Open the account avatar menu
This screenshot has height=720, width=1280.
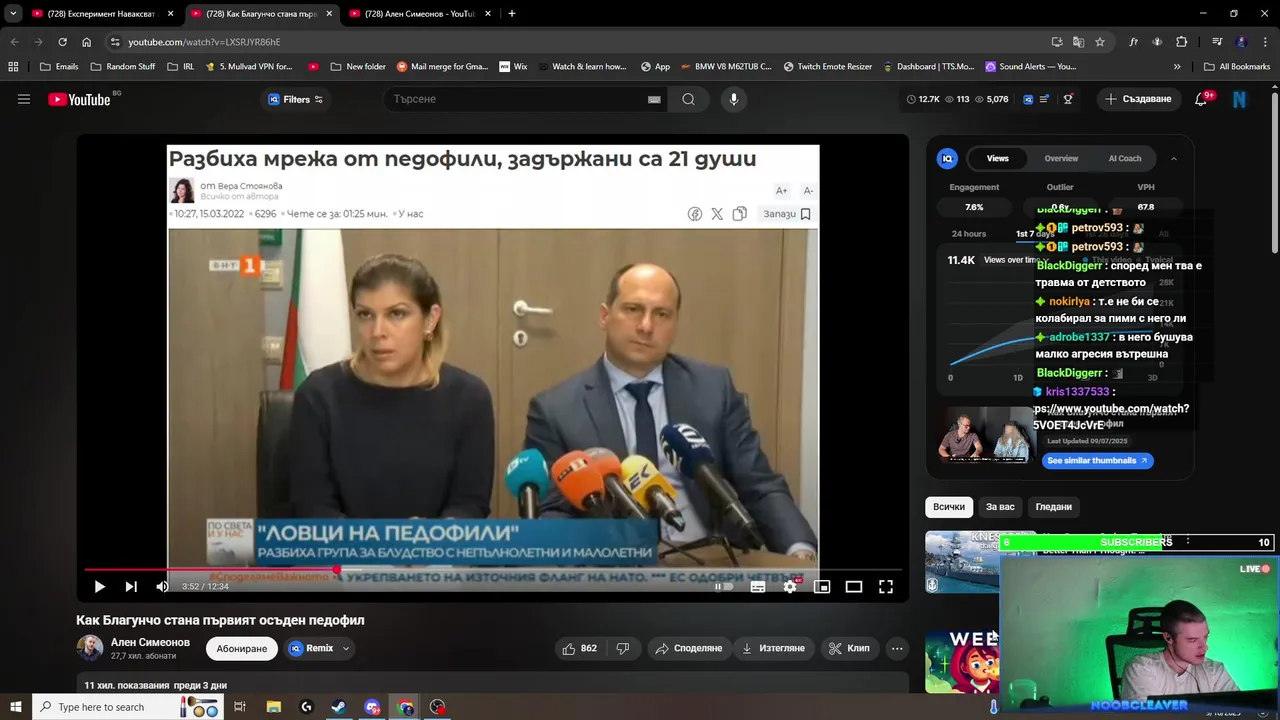coord(1240,99)
